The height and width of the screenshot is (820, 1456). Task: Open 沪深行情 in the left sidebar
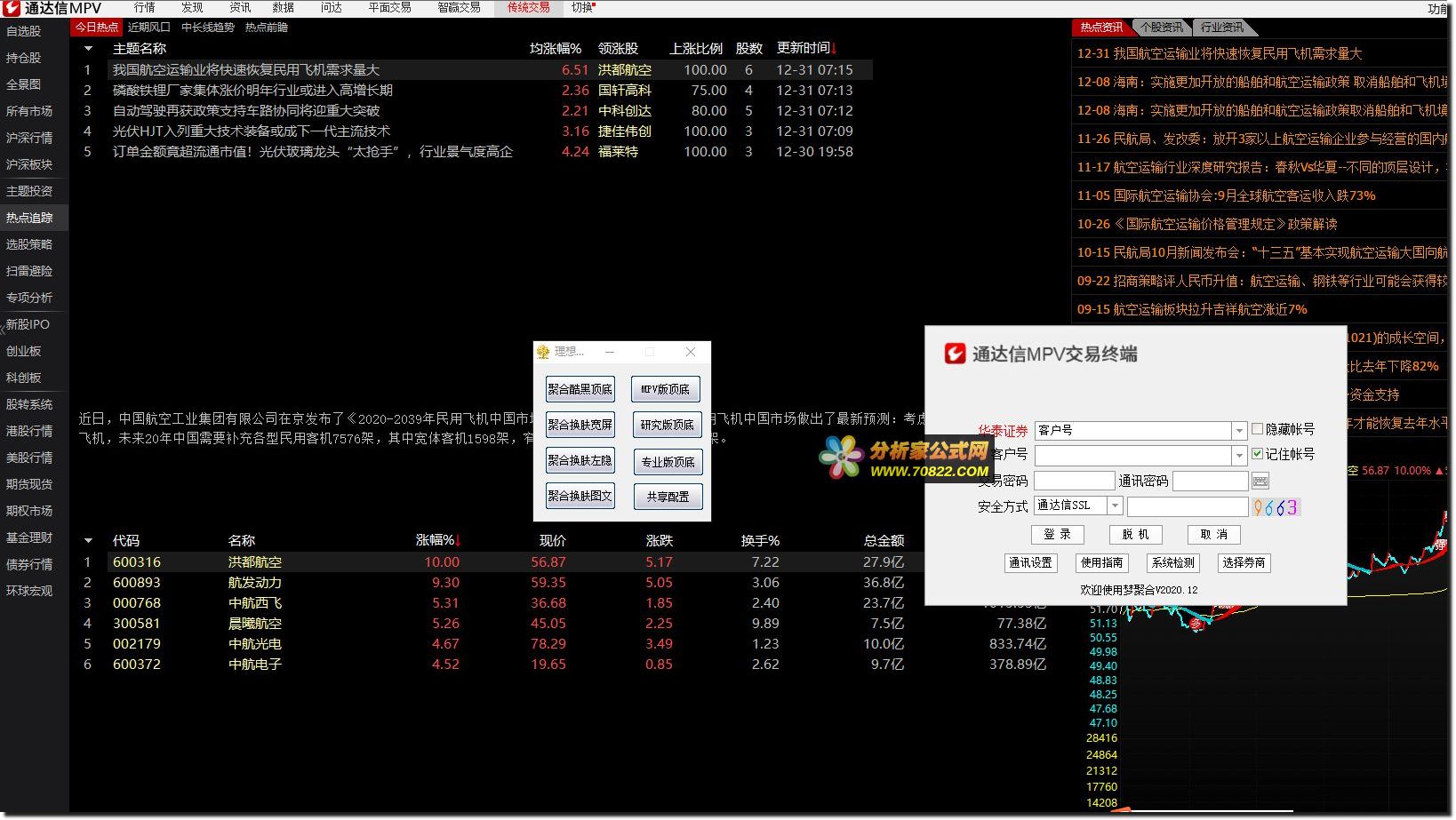(29, 138)
